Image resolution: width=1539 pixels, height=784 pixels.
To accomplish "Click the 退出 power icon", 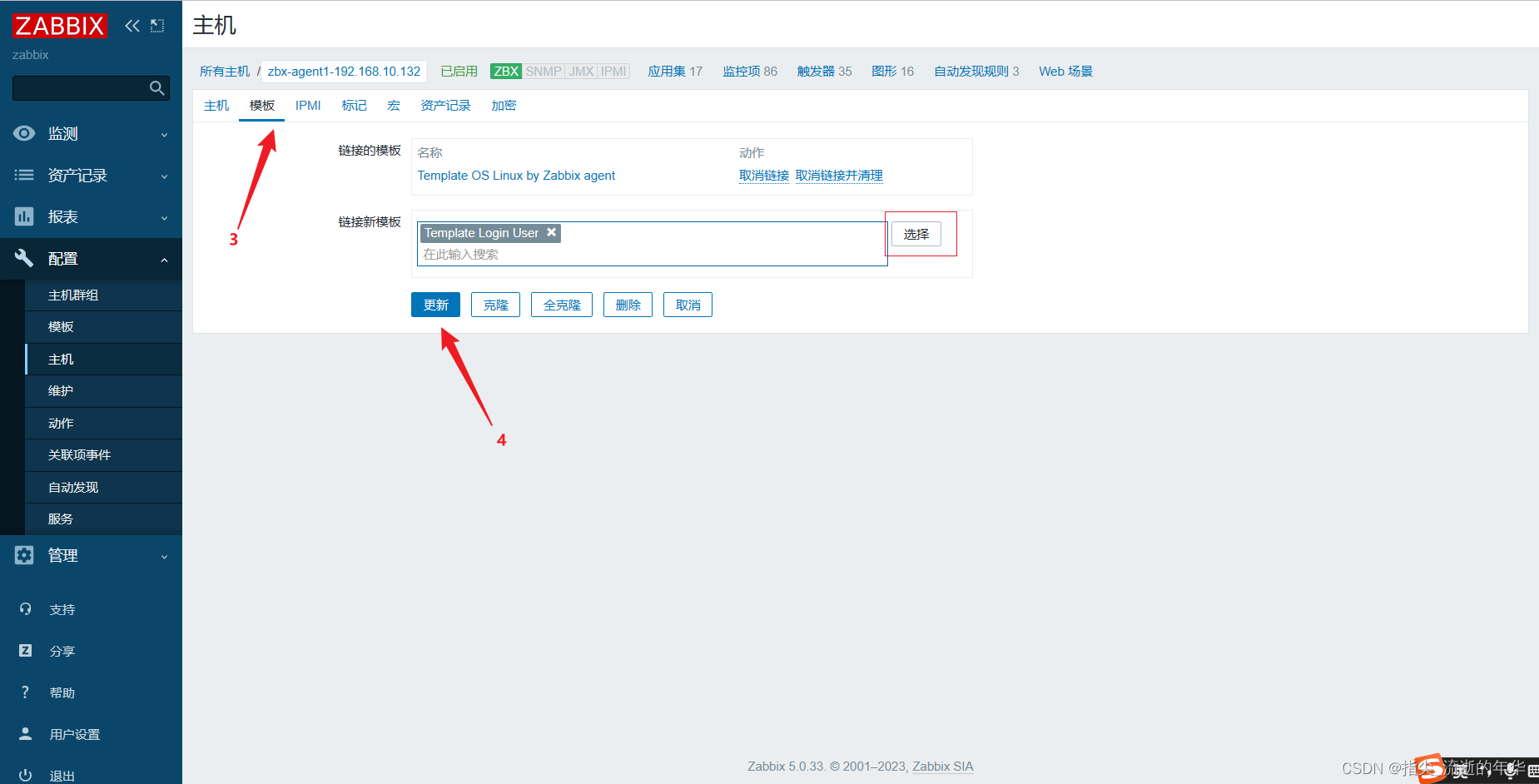I will tap(25, 775).
